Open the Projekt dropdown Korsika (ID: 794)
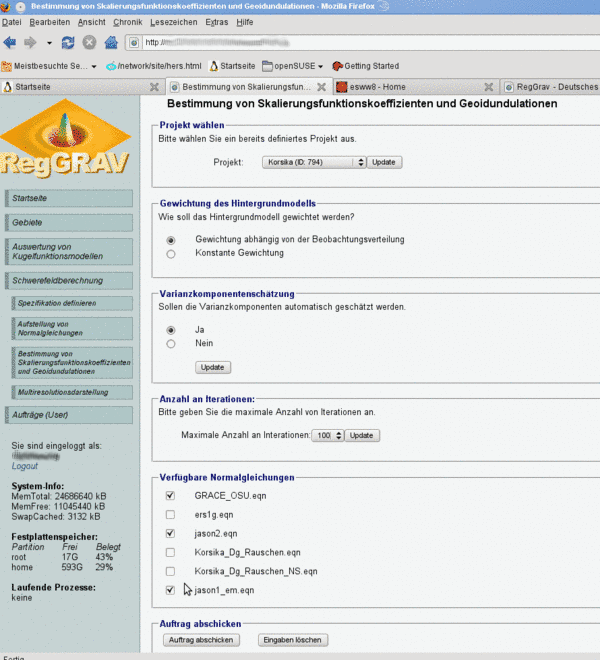The width and height of the screenshot is (600, 660). (x=314, y=162)
